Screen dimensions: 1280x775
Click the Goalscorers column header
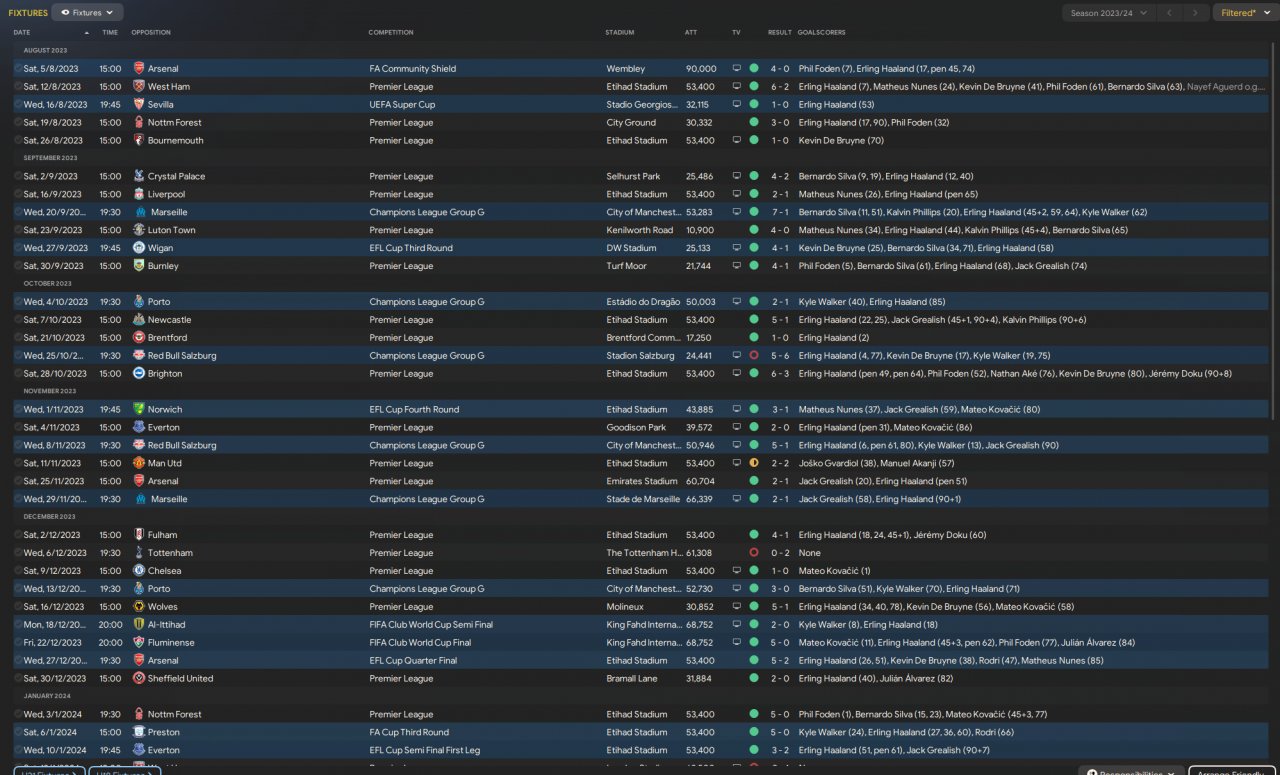coord(821,33)
